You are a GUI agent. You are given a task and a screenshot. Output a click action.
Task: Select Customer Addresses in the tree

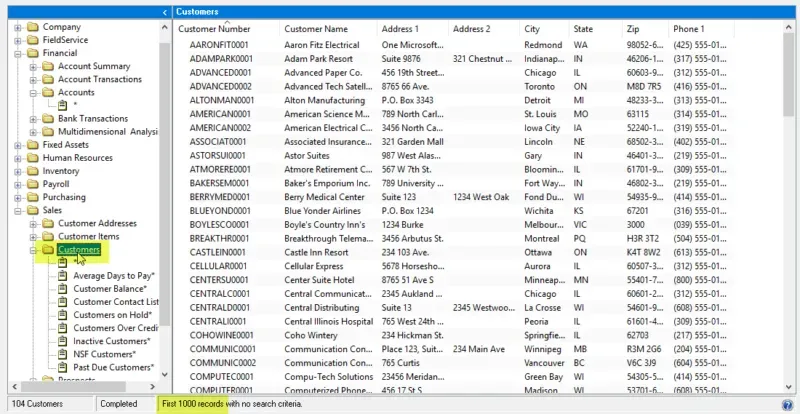point(97,223)
